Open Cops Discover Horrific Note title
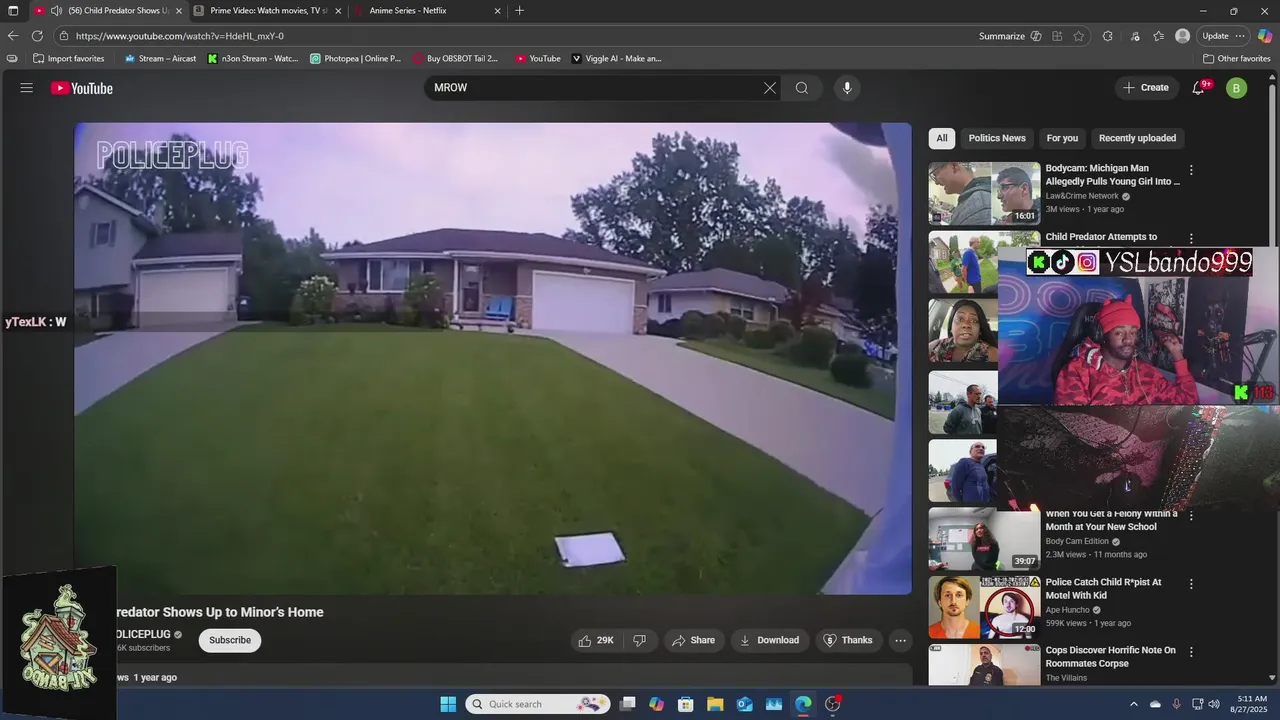The image size is (1280, 720). pos(1110,657)
